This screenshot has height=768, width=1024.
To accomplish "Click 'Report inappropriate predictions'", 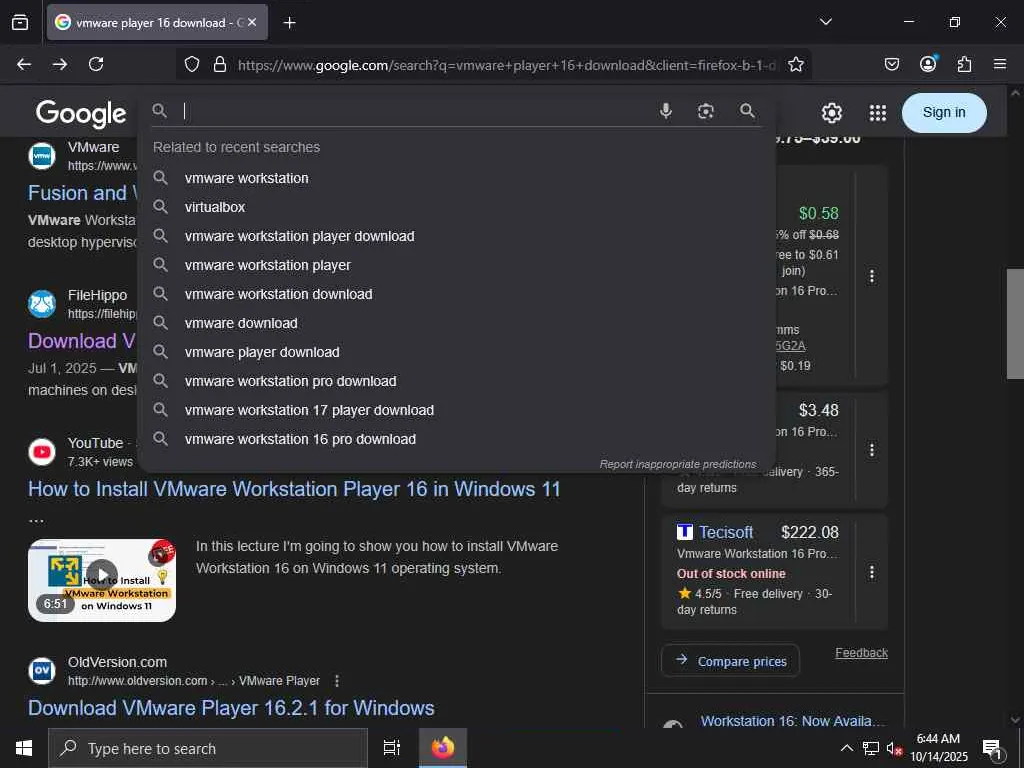I will [x=678, y=464].
